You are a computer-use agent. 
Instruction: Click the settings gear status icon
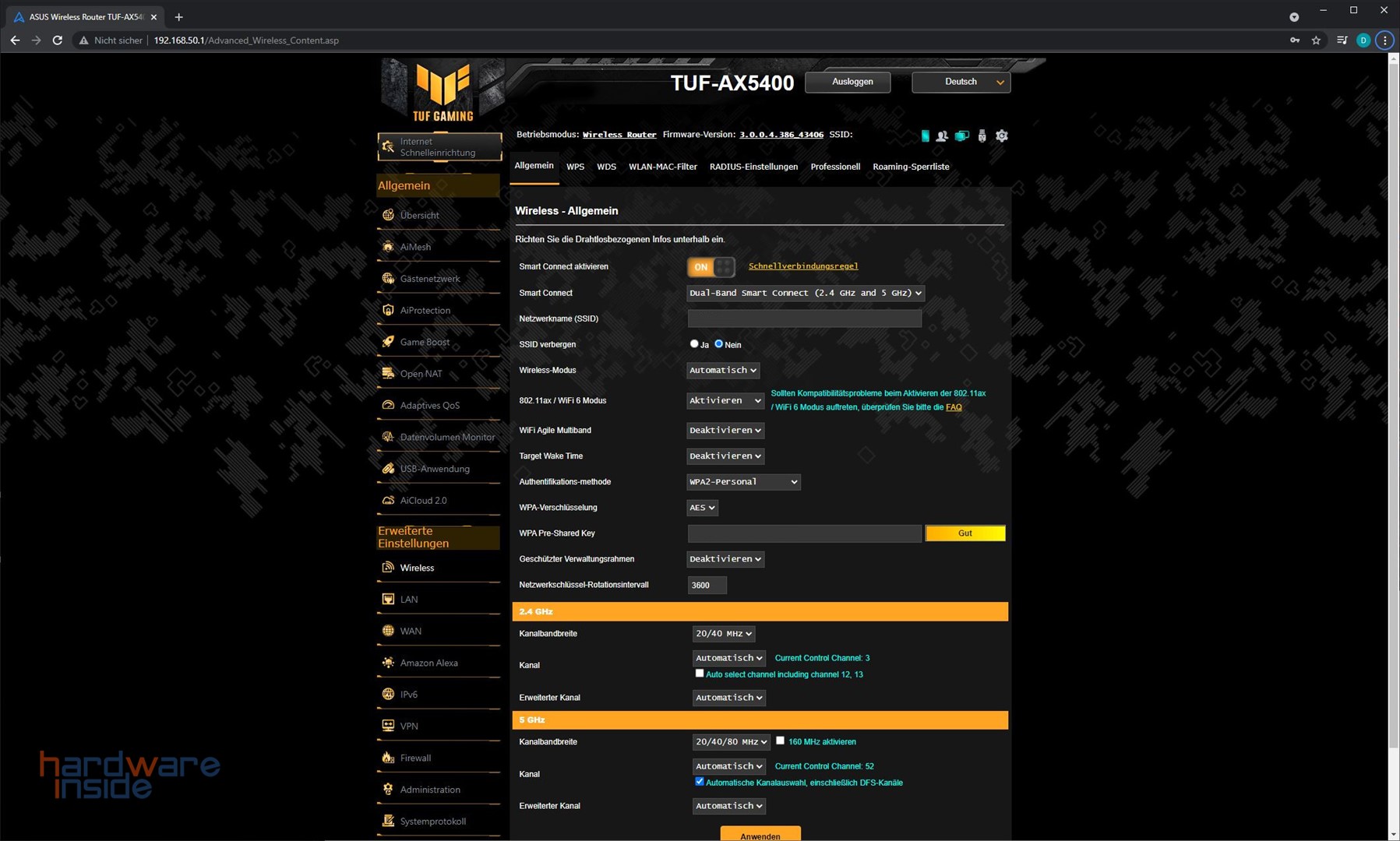tap(1002, 135)
